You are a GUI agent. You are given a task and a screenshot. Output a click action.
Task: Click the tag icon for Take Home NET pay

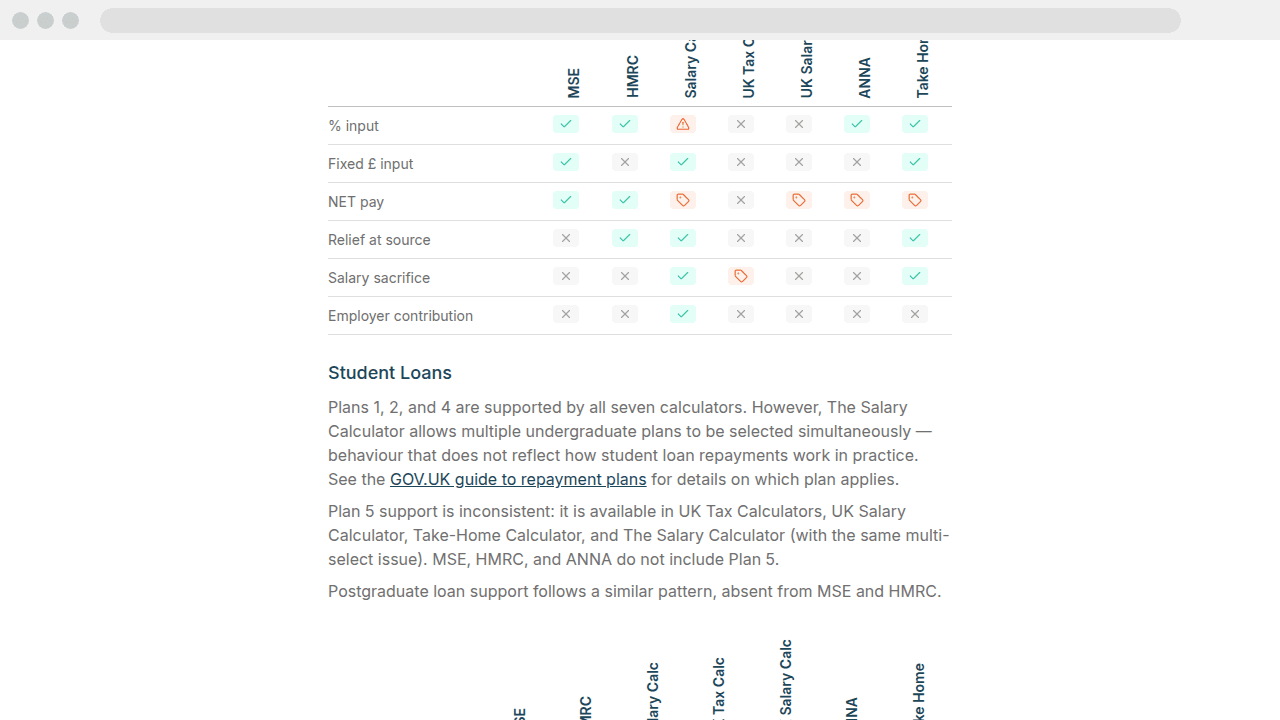(x=915, y=200)
